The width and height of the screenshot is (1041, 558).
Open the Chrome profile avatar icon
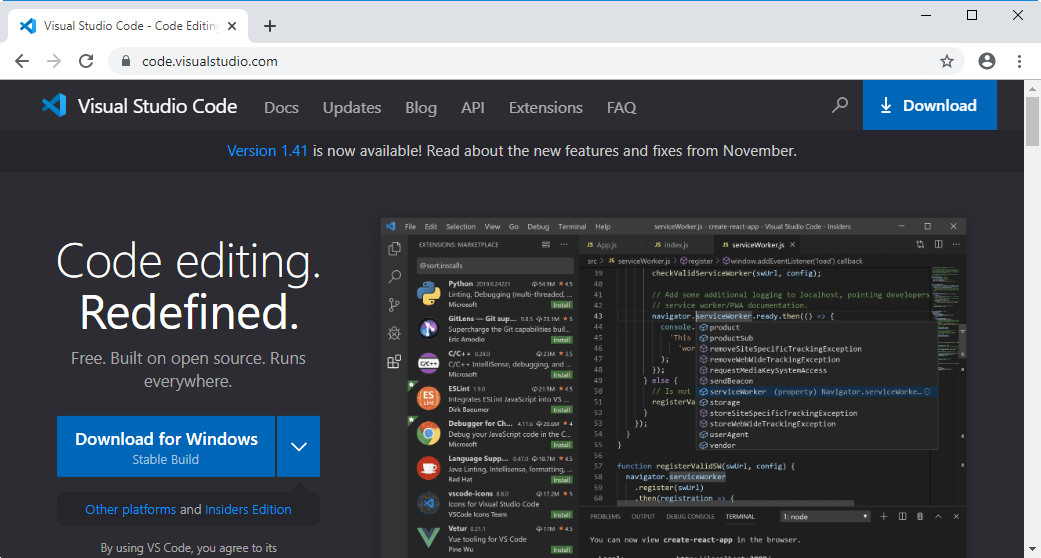pos(987,61)
